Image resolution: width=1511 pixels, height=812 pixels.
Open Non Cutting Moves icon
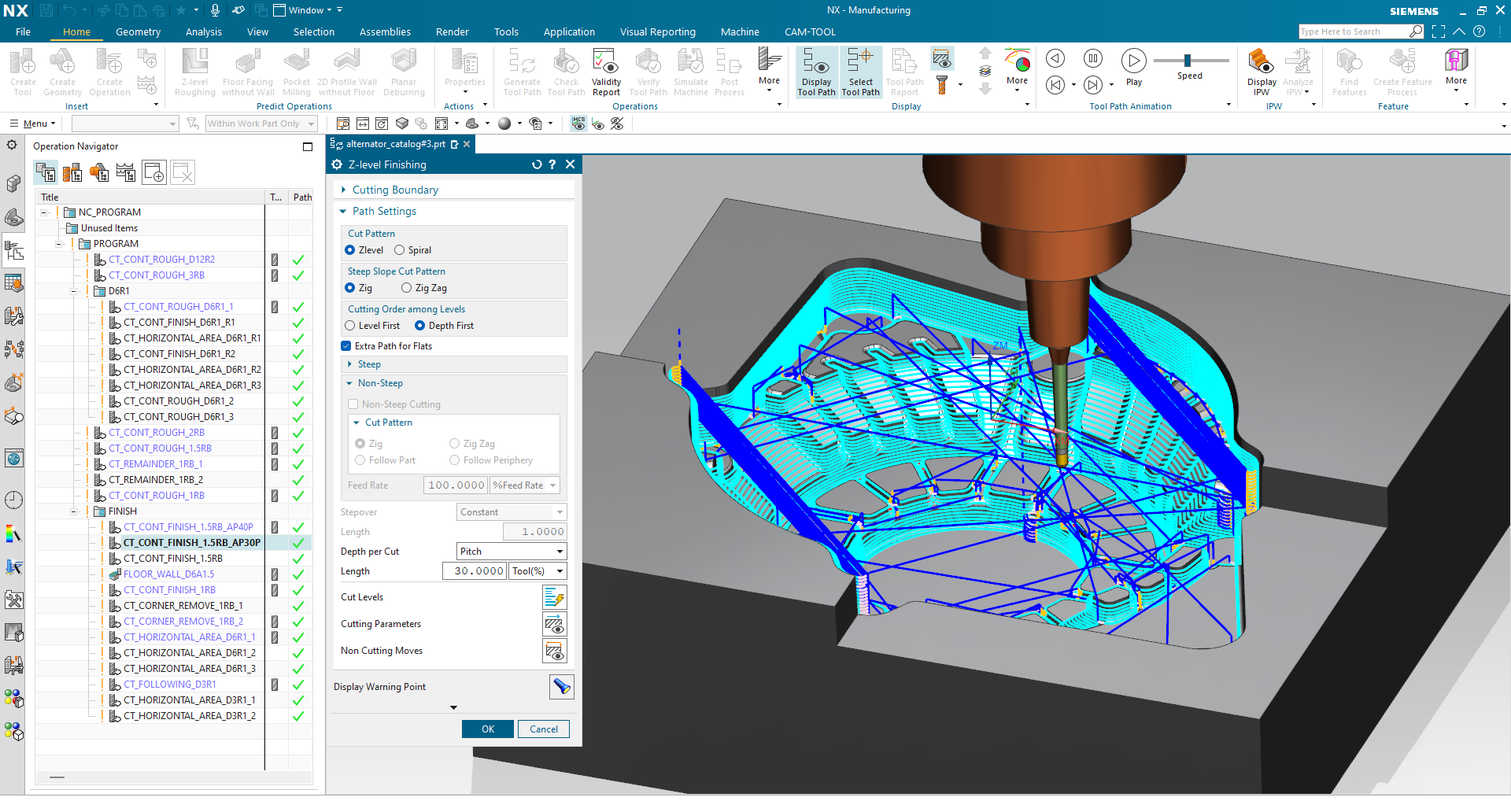[554, 651]
